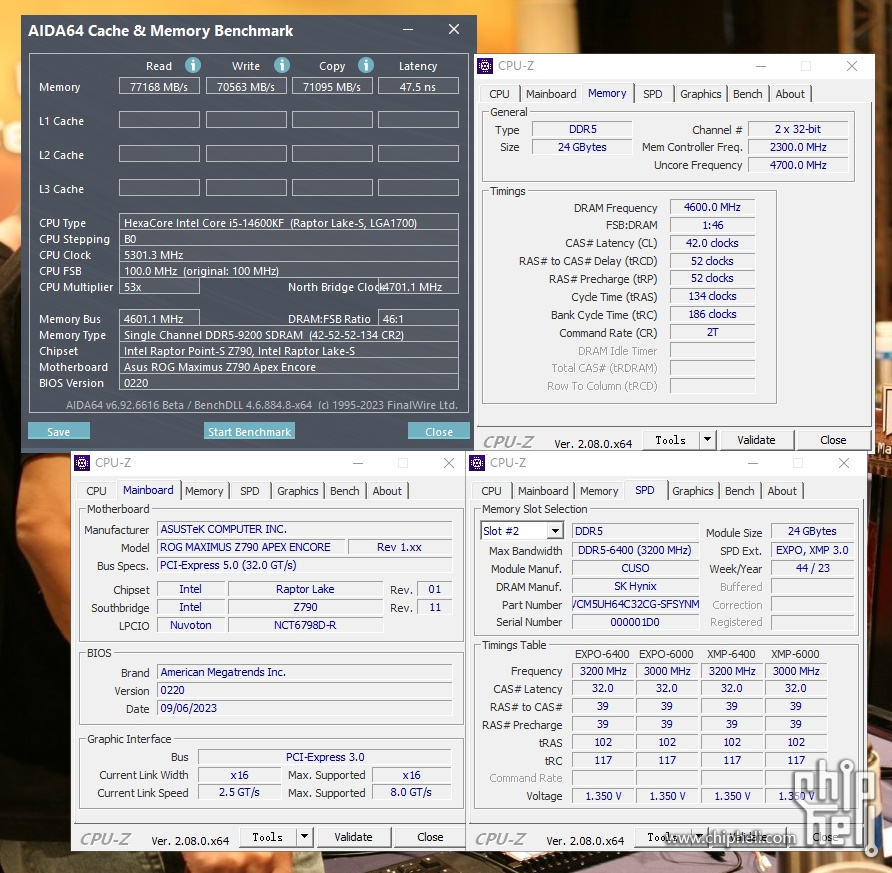Open Bench tab in CPU-Z SPD window
Screen dimensions: 892x873
tap(740, 491)
